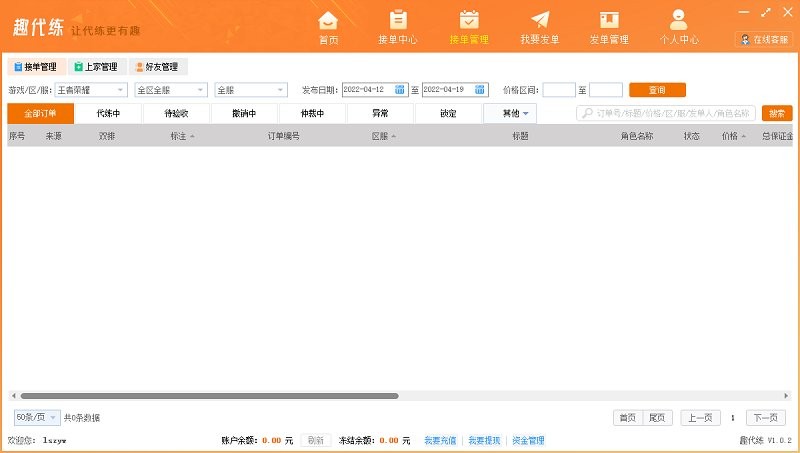Open 个人中心 profile icon
This screenshot has width=800, height=453.
(679, 20)
